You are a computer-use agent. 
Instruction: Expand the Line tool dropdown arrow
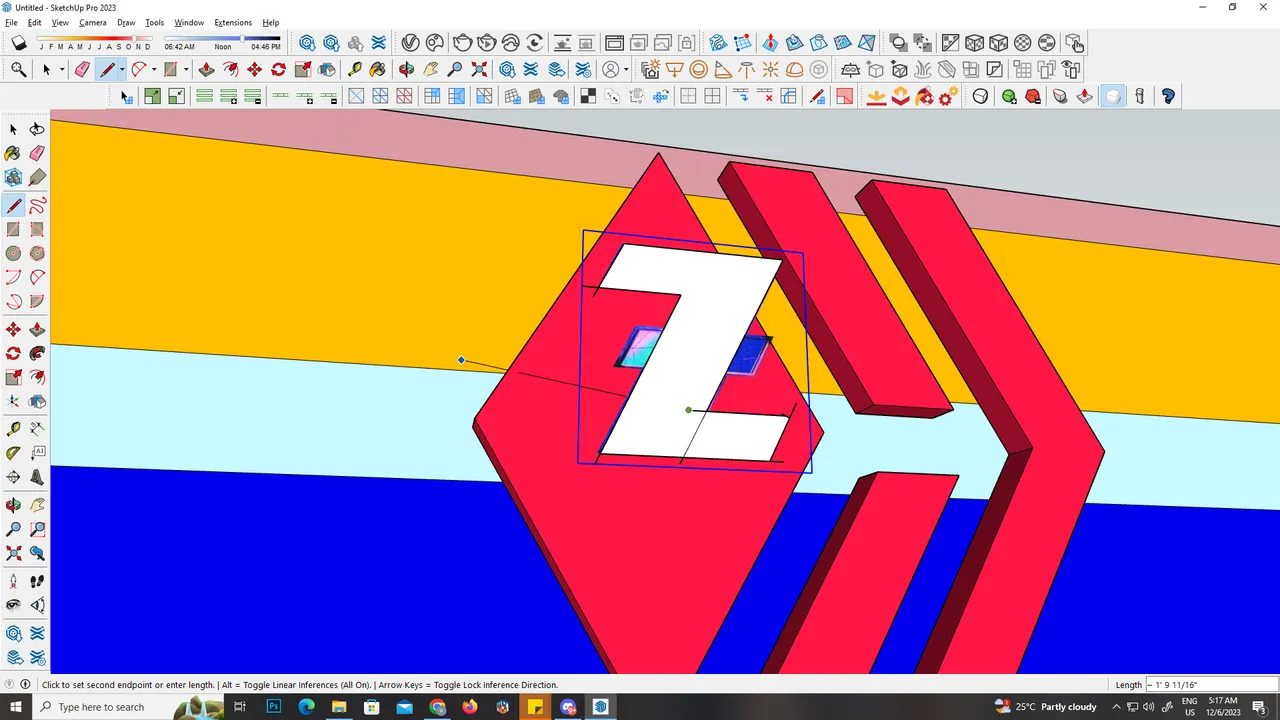pyautogui.click(x=122, y=70)
